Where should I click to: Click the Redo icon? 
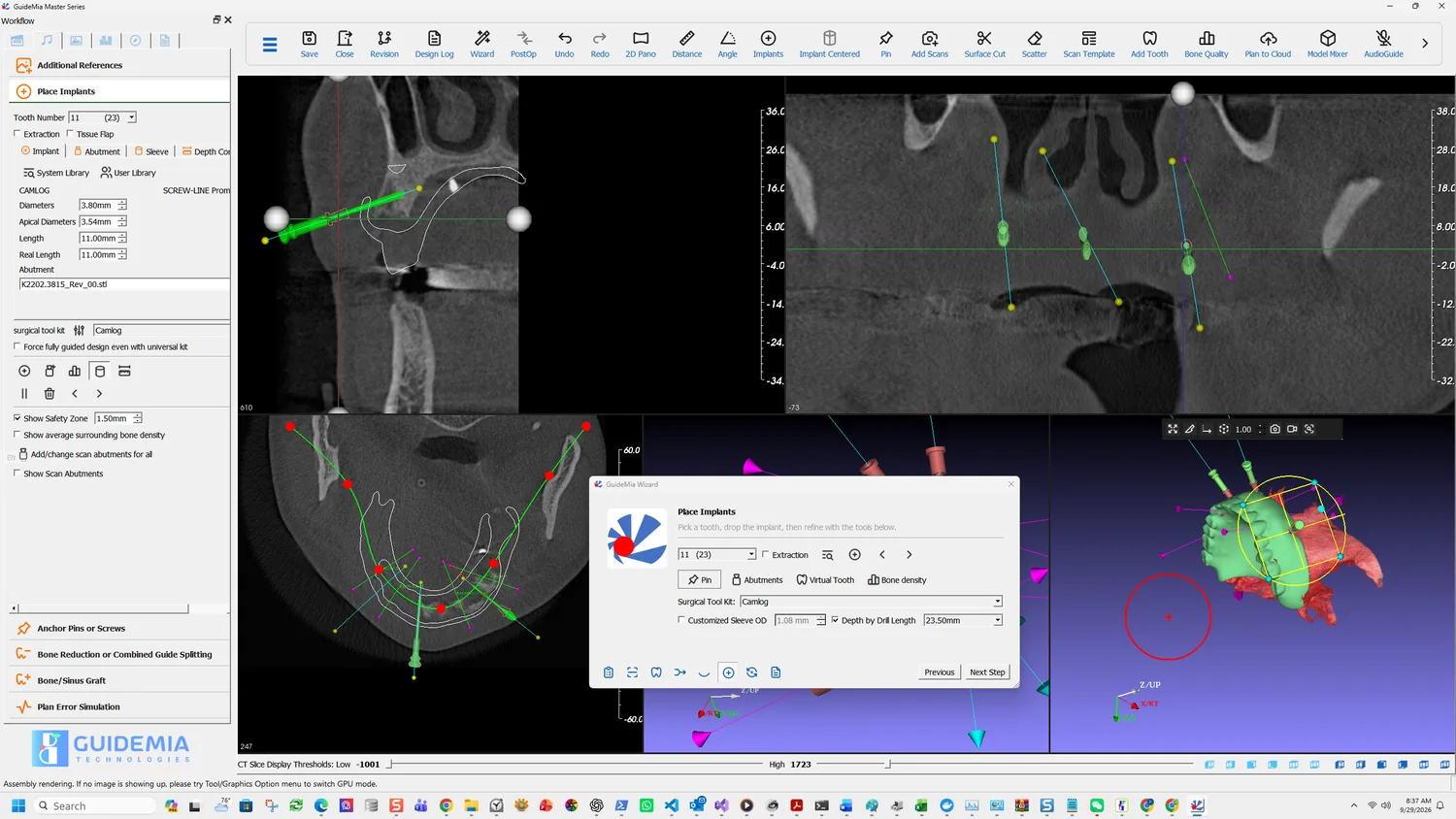[600, 44]
